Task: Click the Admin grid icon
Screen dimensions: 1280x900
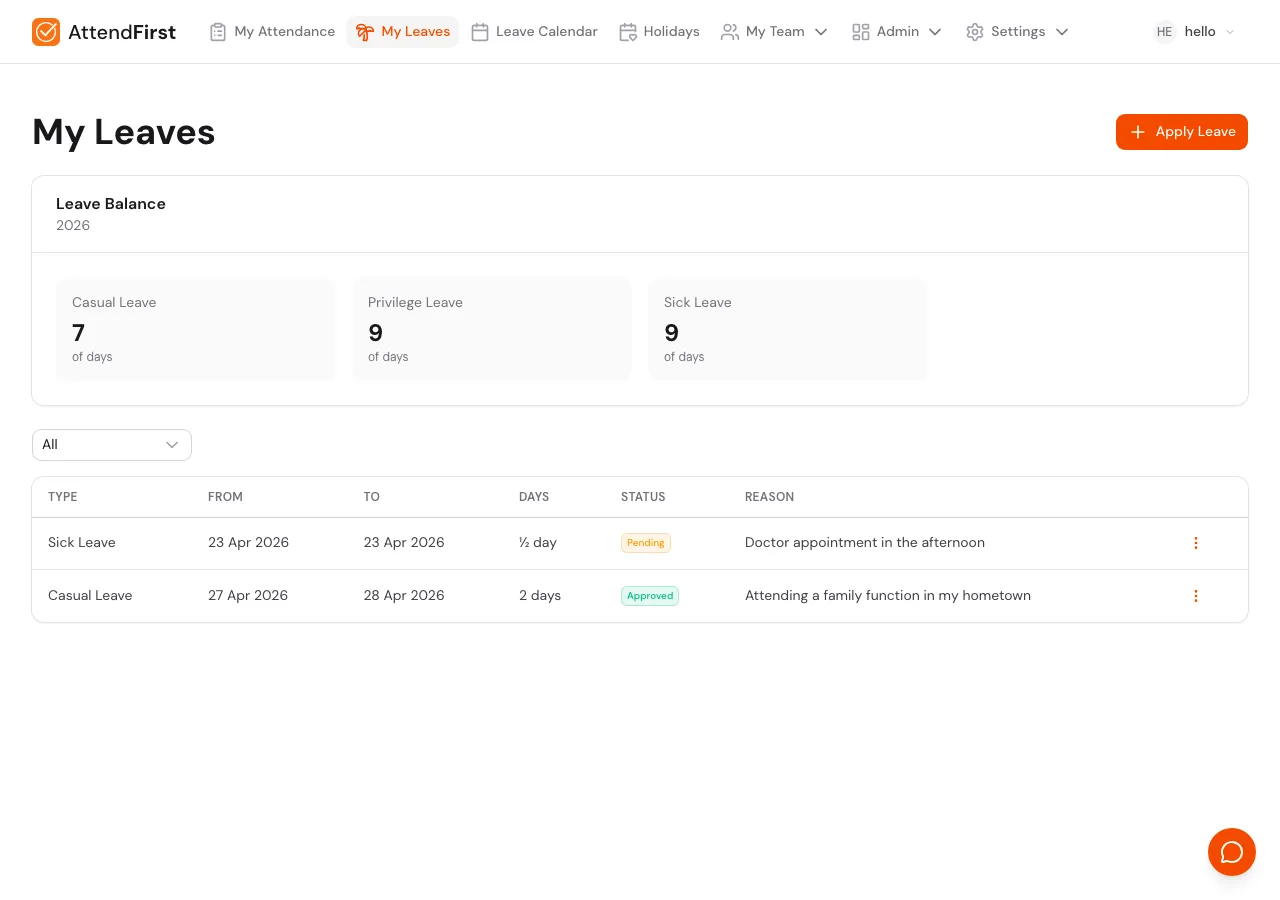Action: coord(861,31)
